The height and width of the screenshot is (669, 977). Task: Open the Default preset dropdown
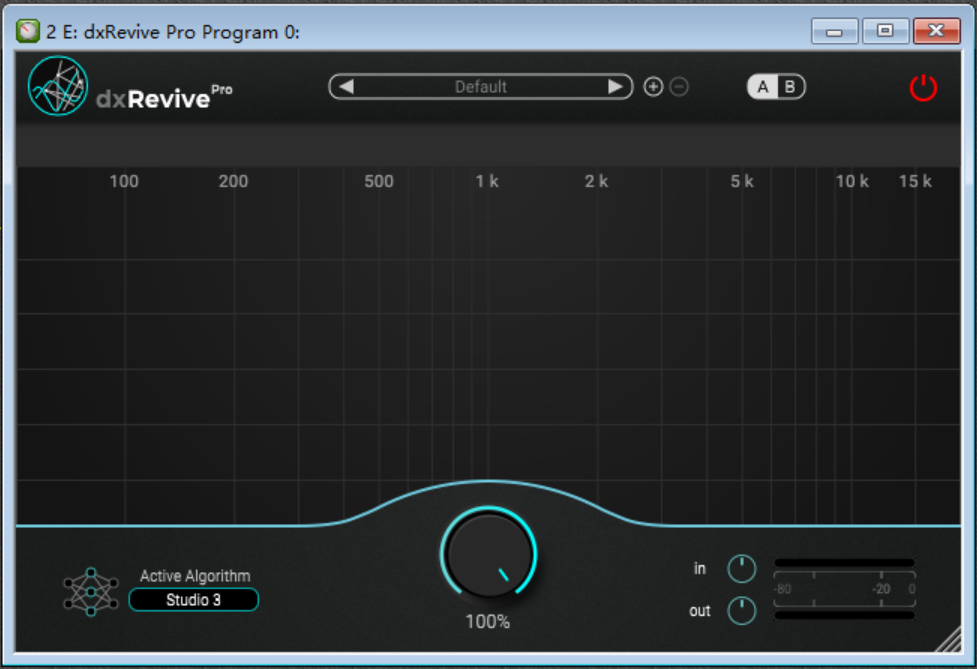(481, 87)
